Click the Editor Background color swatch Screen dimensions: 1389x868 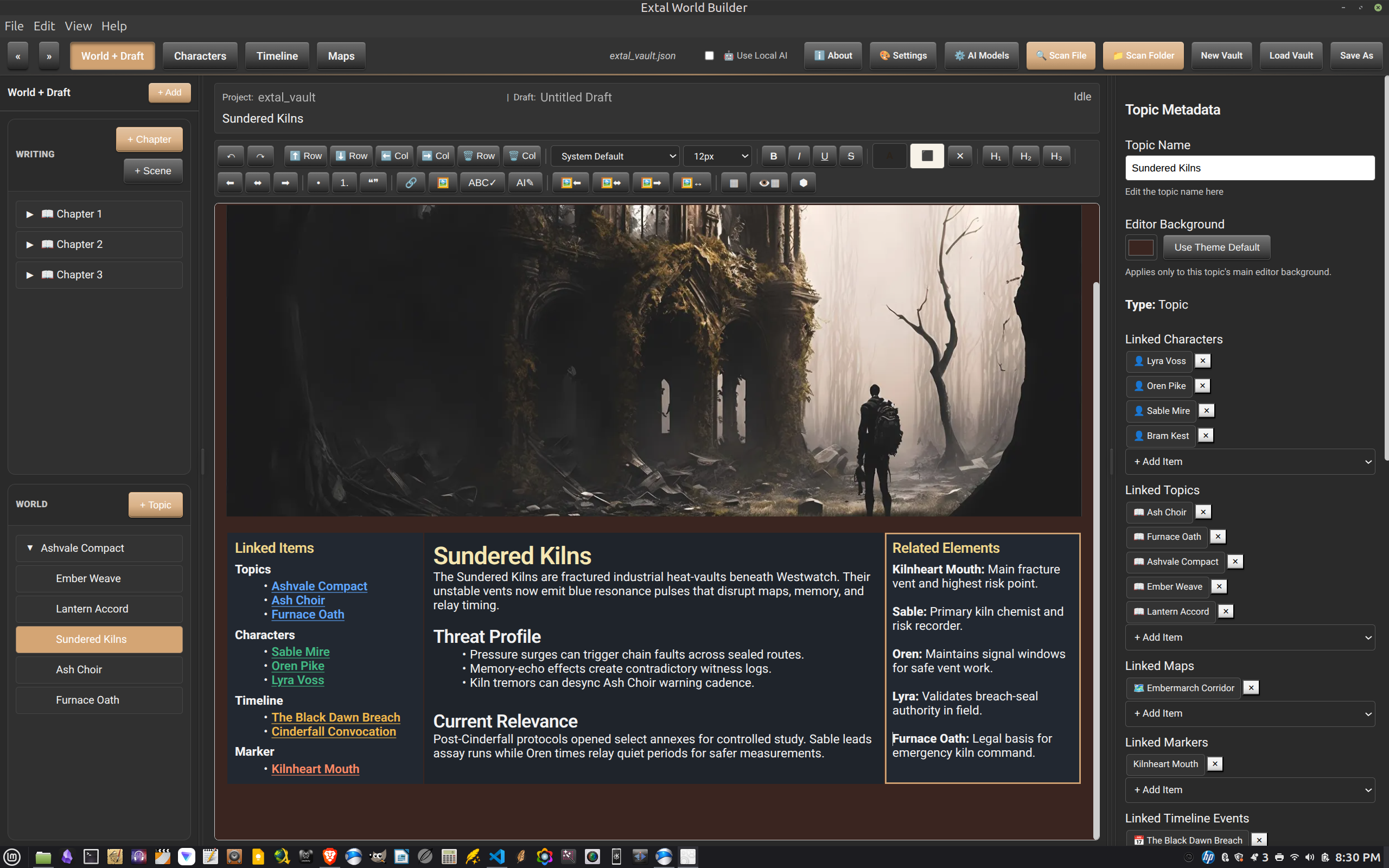point(1140,247)
